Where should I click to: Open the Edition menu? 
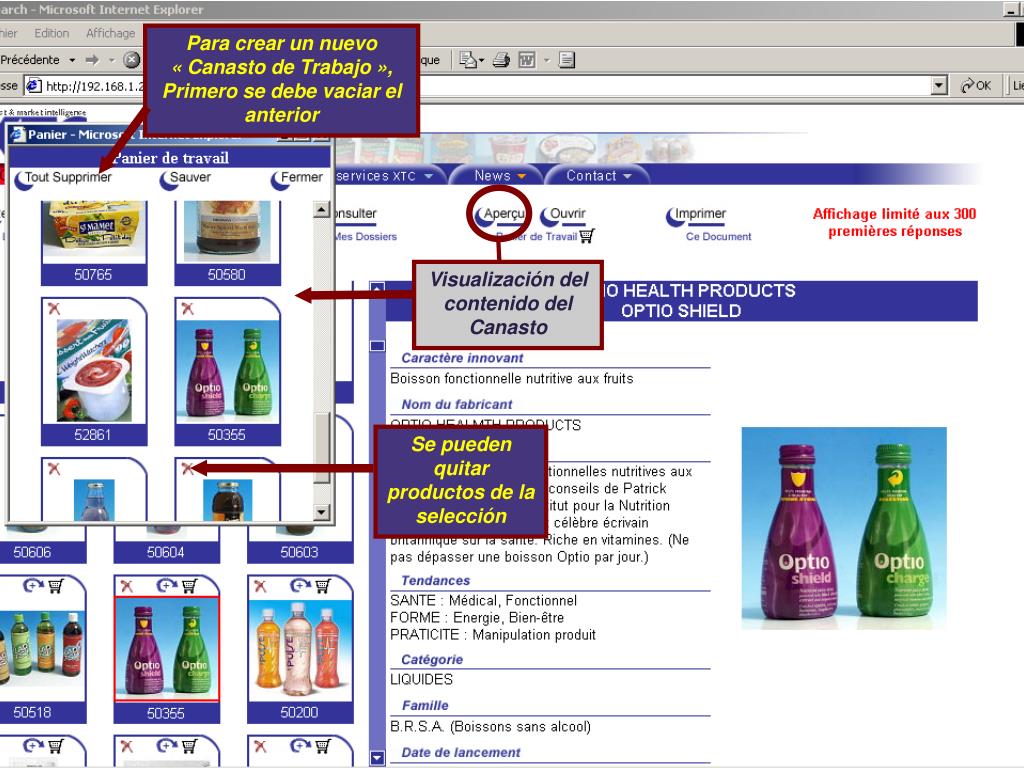(52, 33)
